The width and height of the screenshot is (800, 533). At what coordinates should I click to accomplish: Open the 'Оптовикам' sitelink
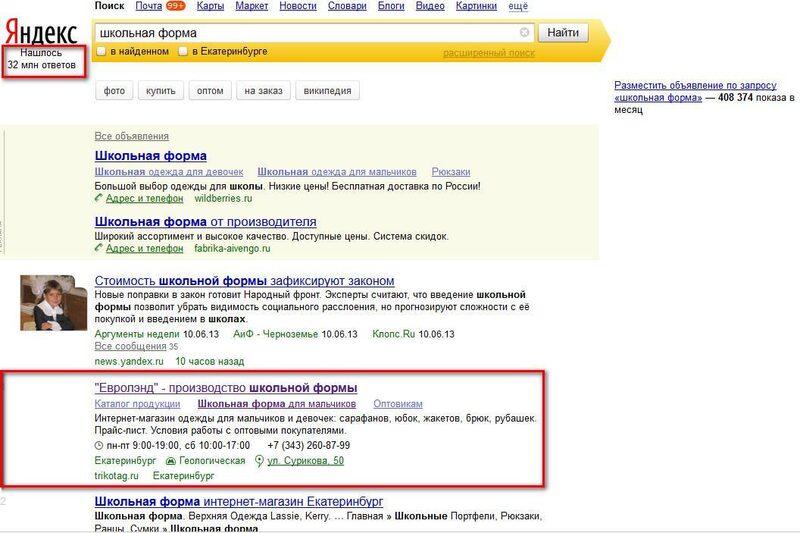pyautogui.click(x=398, y=404)
